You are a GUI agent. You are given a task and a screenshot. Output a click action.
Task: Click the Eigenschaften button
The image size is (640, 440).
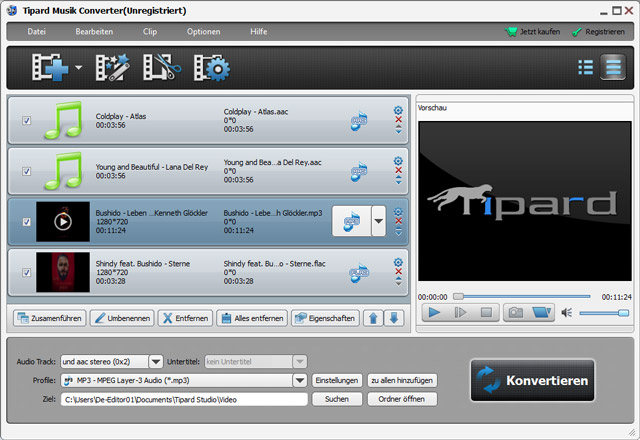coord(325,318)
